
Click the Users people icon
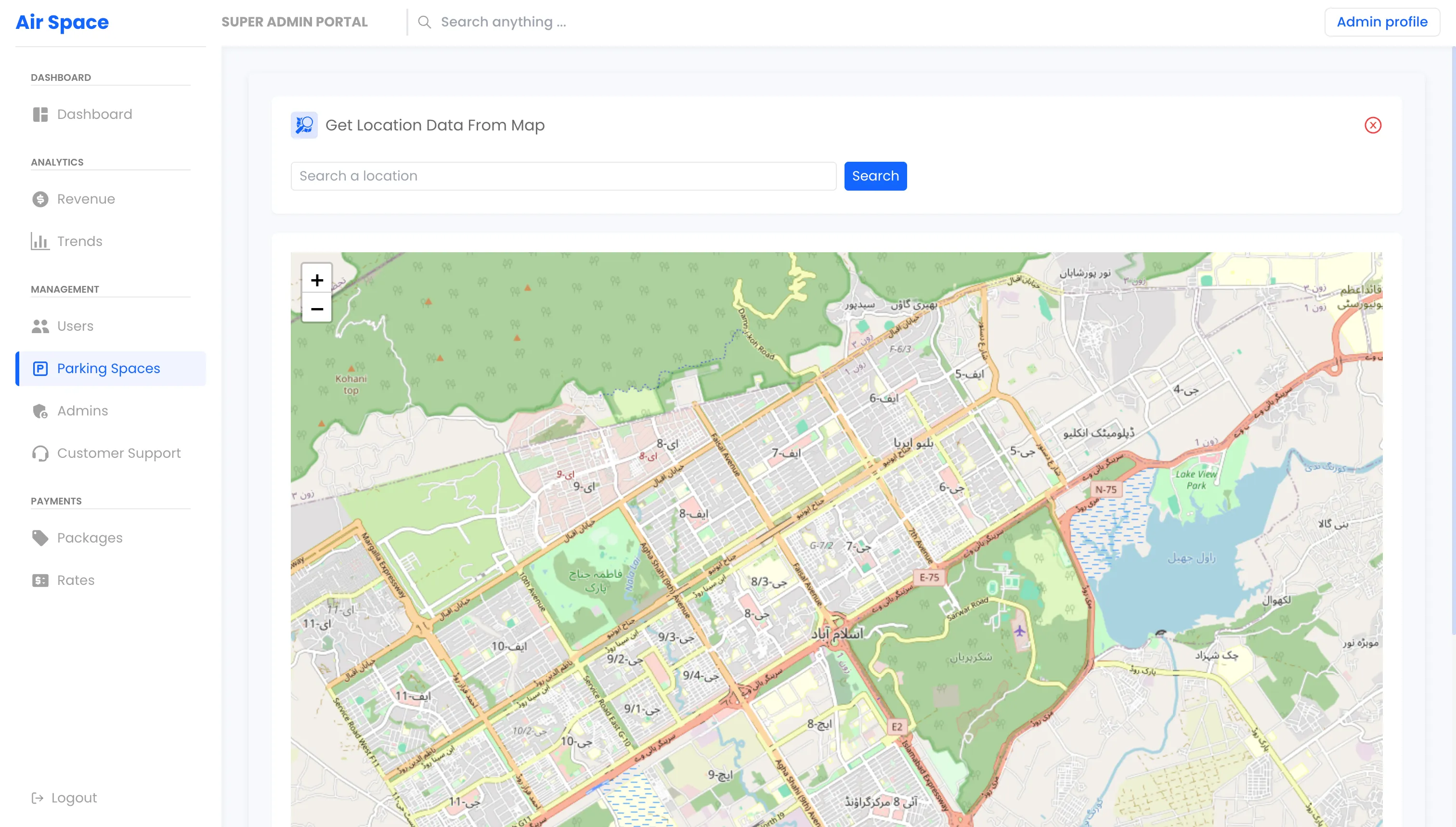click(40, 326)
